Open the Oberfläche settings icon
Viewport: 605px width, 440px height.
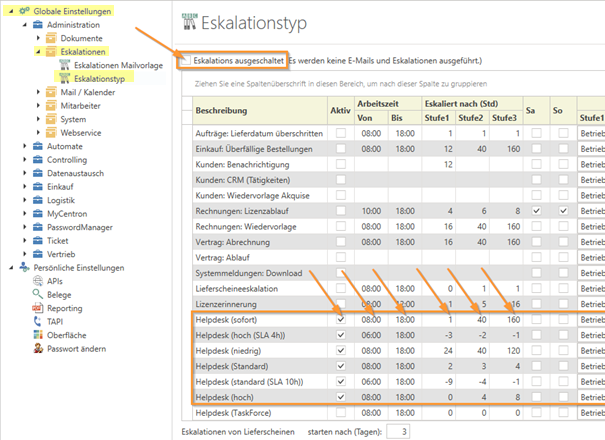pos(38,336)
